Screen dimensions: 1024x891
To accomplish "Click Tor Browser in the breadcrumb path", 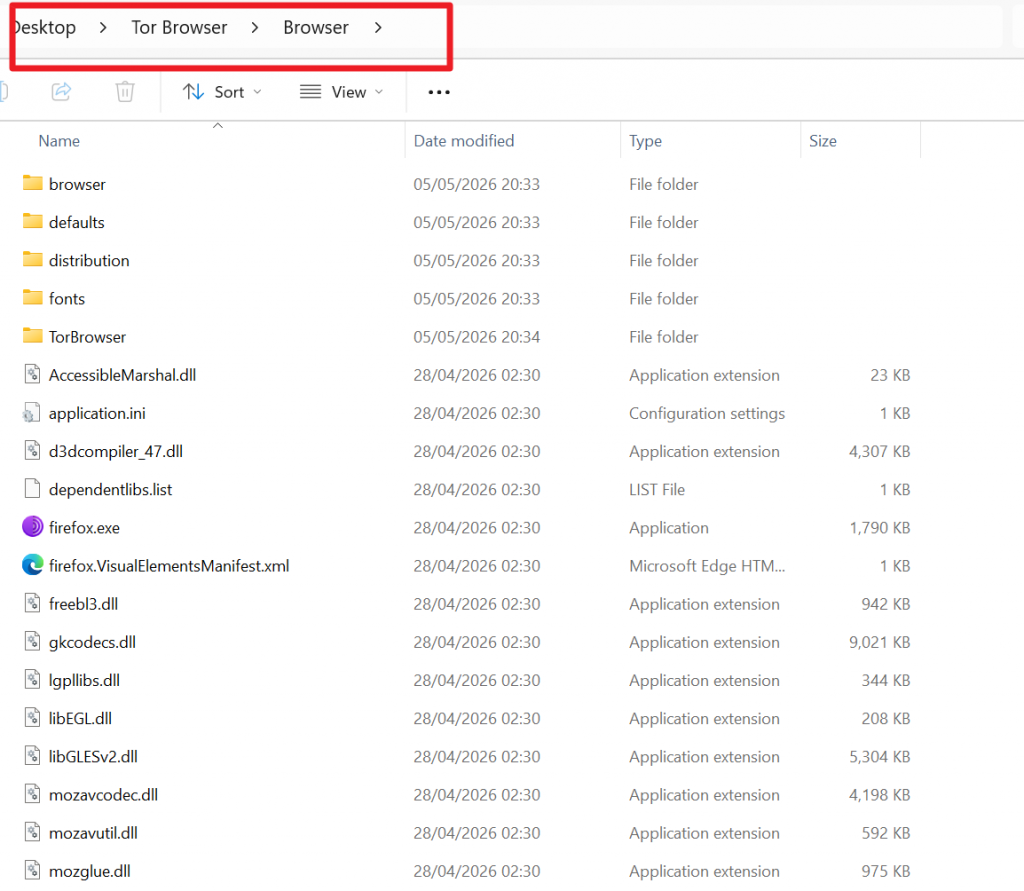I will pyautogui.click(x=179, y=27).
